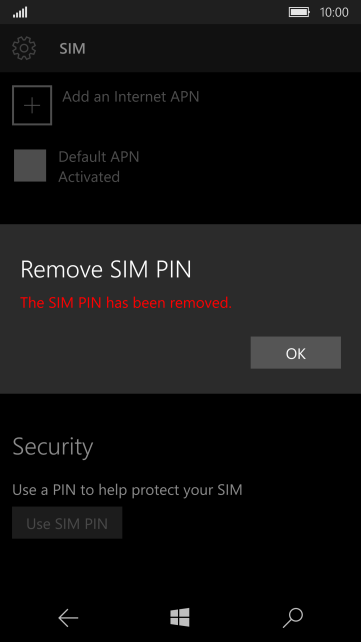Tap the plus icon to add APN
Screen dimensions: 361x642
(32, 105)
